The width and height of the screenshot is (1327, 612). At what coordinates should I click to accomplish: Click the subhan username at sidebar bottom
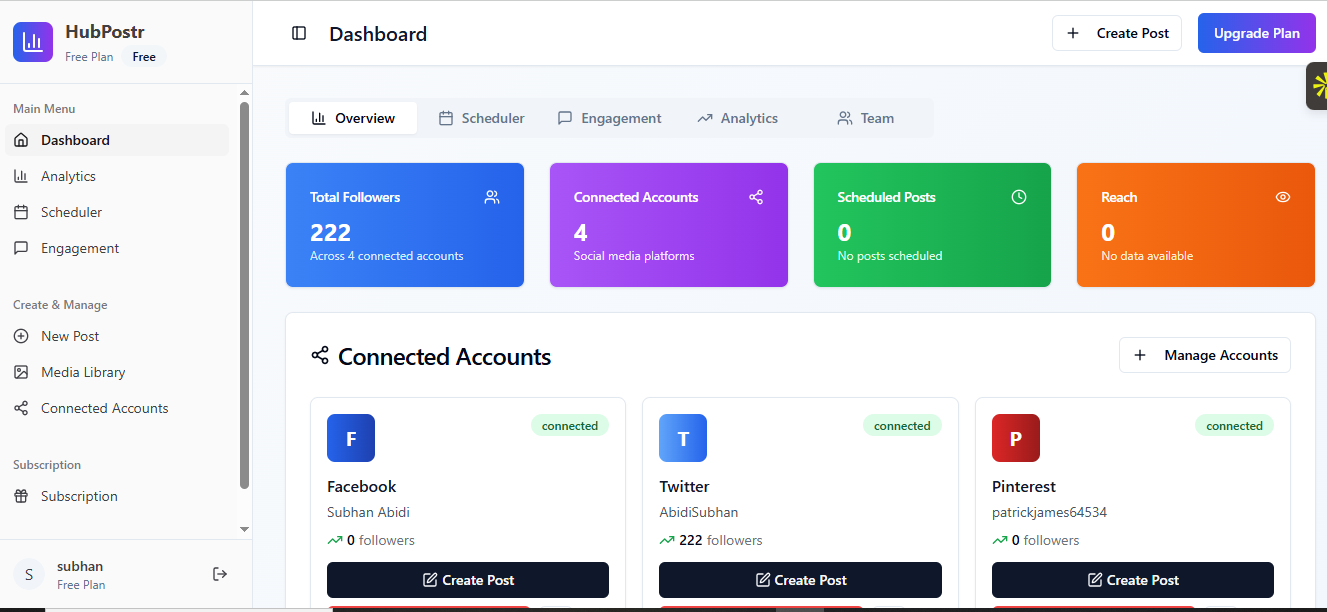(x=80, y=566)
